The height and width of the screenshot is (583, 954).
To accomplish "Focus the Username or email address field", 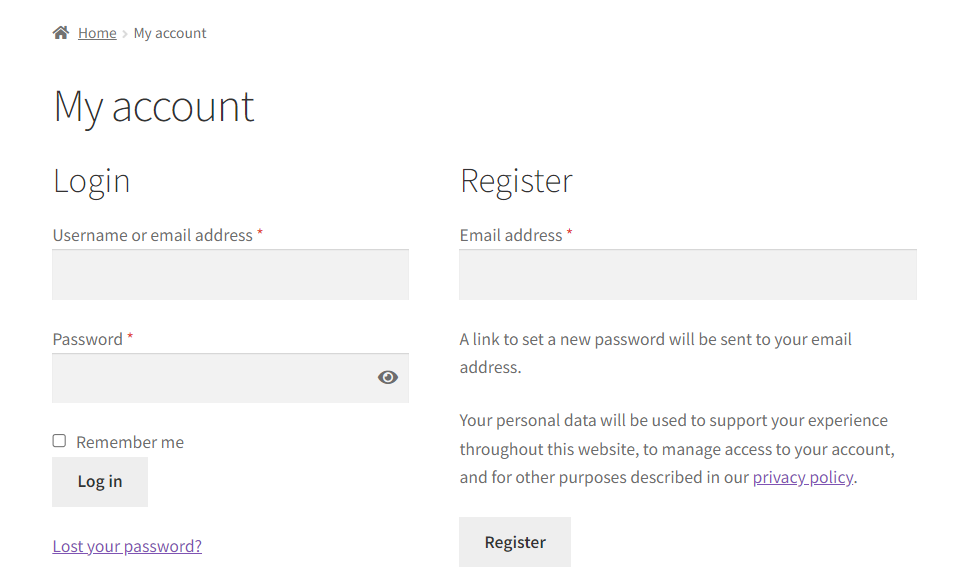I will pyautogui.click(x=231, y=274).
